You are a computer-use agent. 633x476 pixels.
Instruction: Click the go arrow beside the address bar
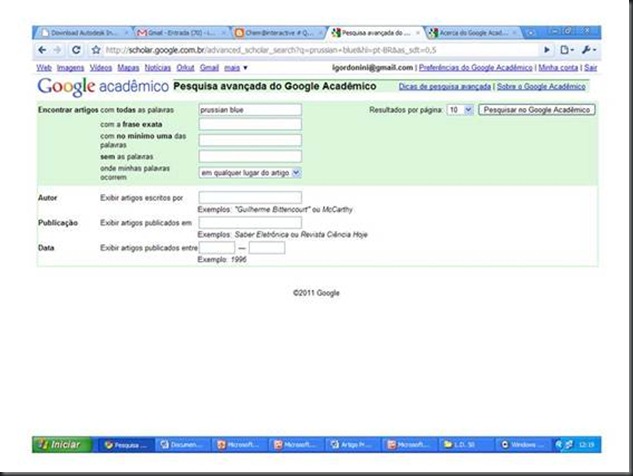click(x=547, y=50)
